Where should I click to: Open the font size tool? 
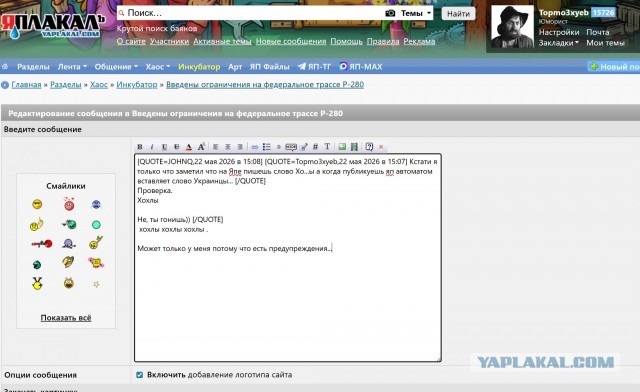tap(201, 147)
